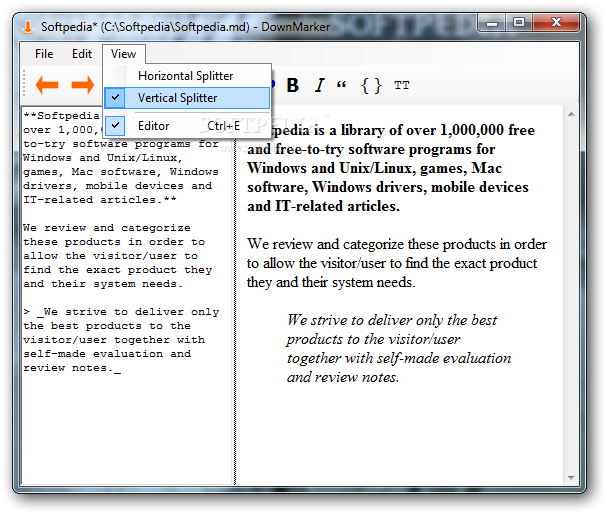Select Horizontal Splitter menu option
Screen dimensions: 607x514
187,76
